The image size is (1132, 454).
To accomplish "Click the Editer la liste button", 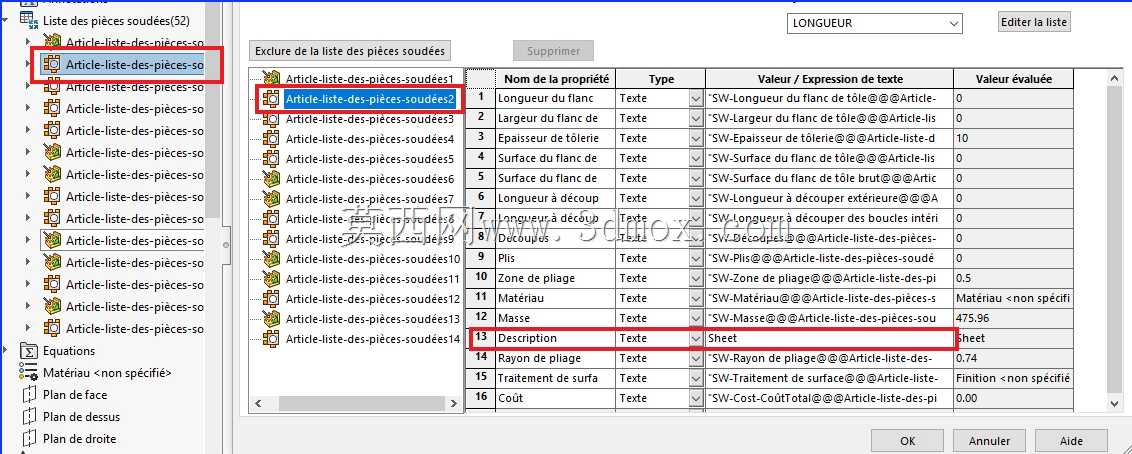I will (1034, 22).
